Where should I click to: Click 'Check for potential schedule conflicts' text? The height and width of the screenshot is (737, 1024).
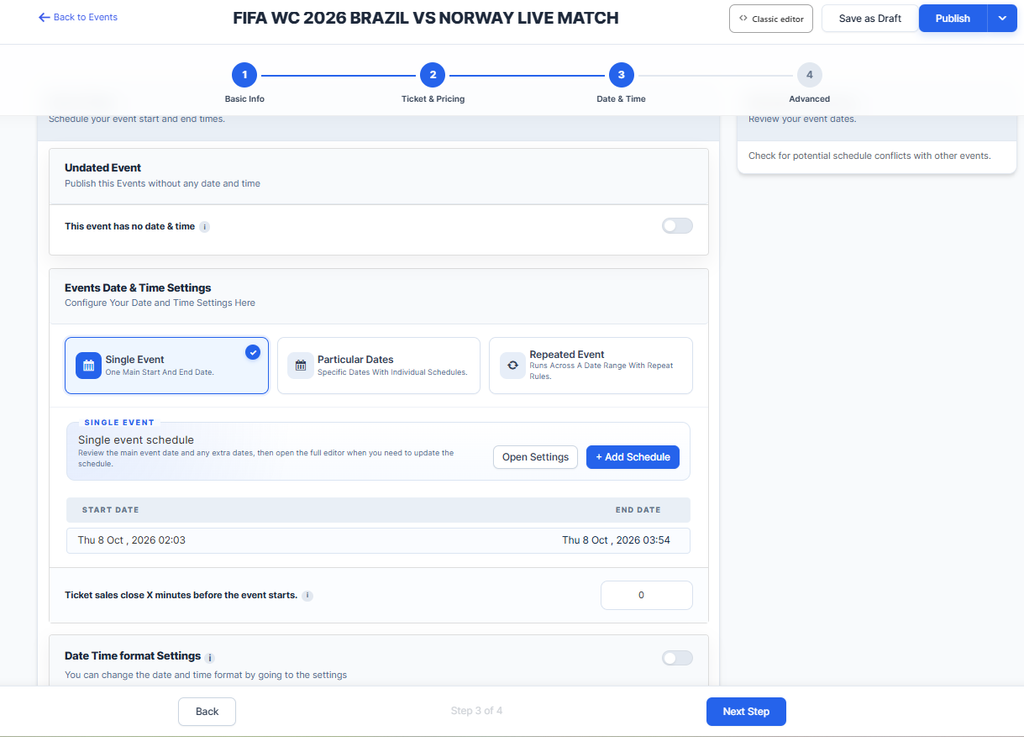869,156
